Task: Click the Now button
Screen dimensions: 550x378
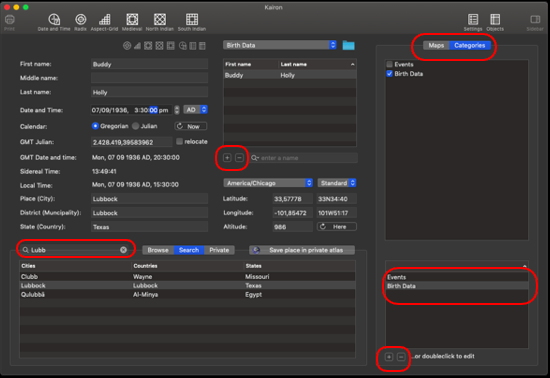Action: point(190,126)
